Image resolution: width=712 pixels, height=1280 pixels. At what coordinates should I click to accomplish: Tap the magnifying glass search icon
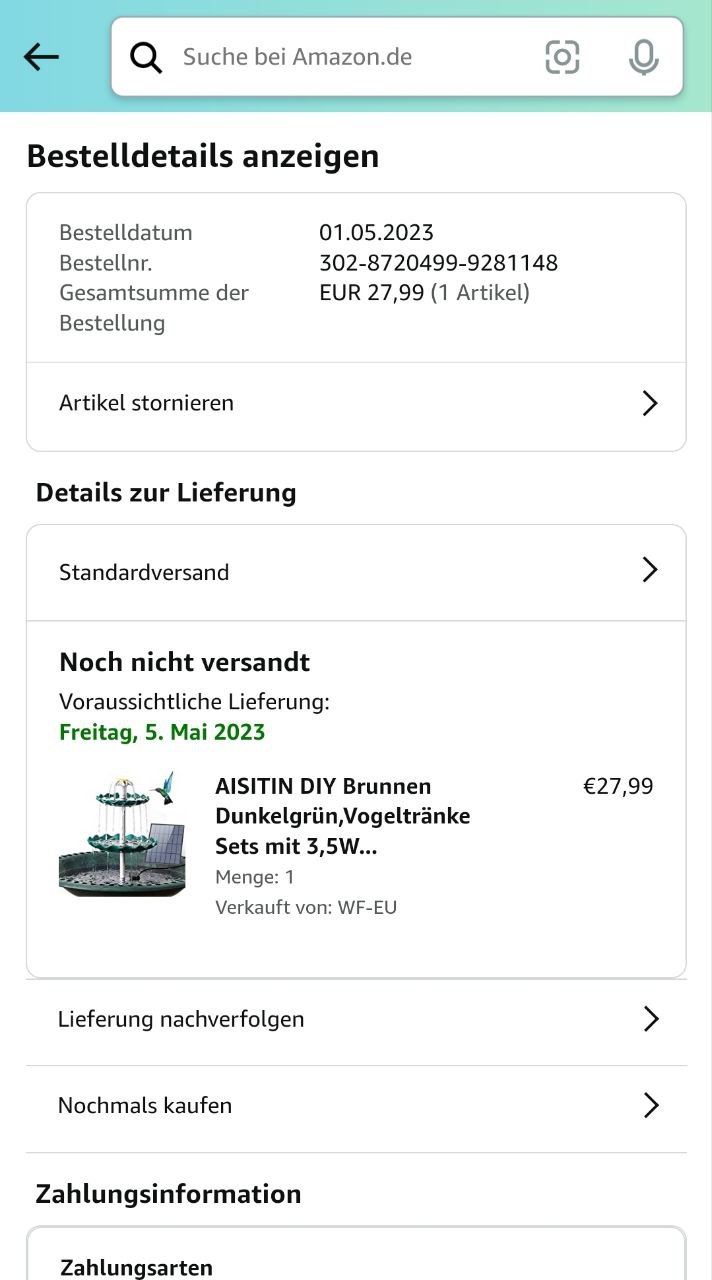point(146,58)
